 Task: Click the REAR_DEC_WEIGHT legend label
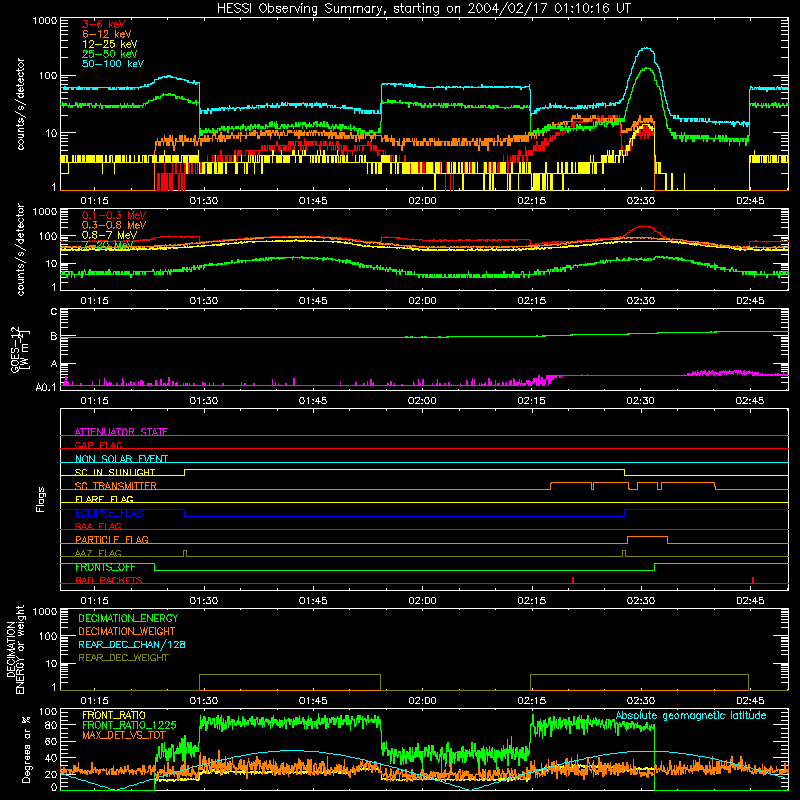[123, 658]
